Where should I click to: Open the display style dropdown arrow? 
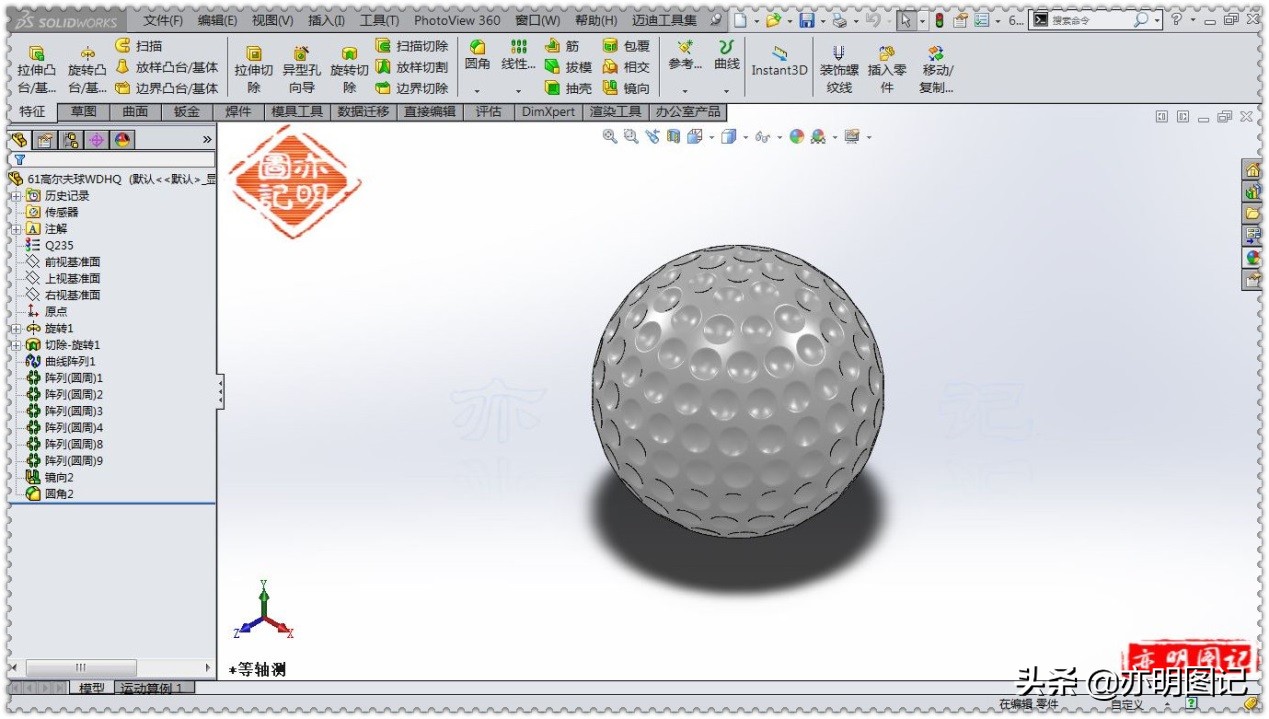[745, 137]
